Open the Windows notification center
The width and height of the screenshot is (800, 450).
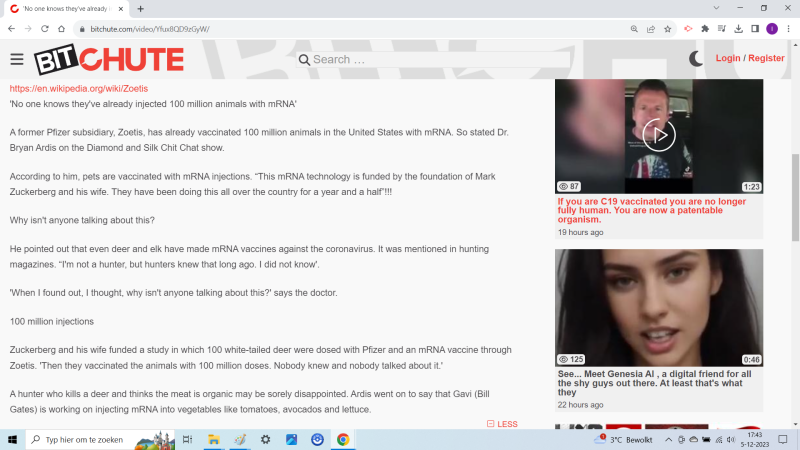pyautogui.click(x=783, y=439)
